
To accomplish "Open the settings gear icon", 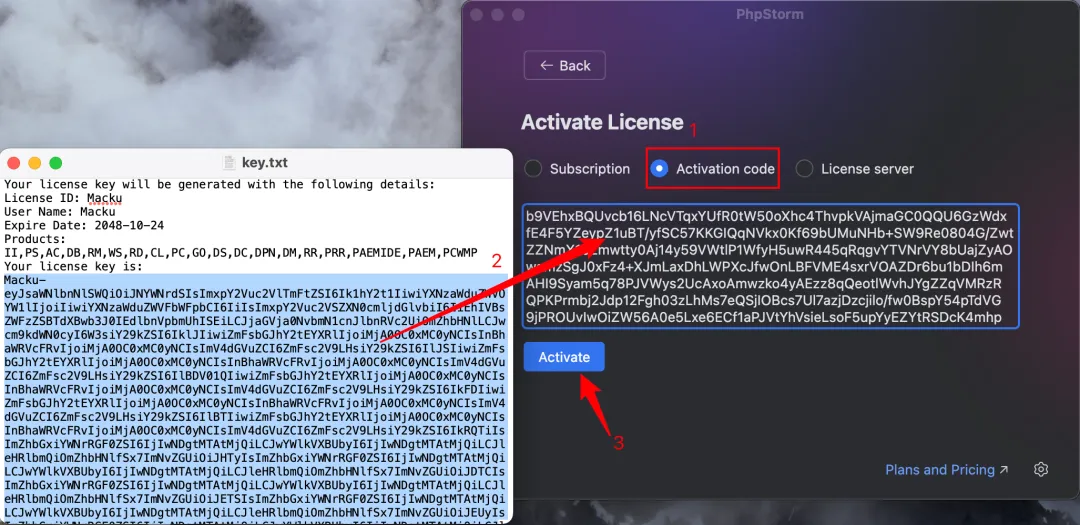I will click(x=1041, y=470).
